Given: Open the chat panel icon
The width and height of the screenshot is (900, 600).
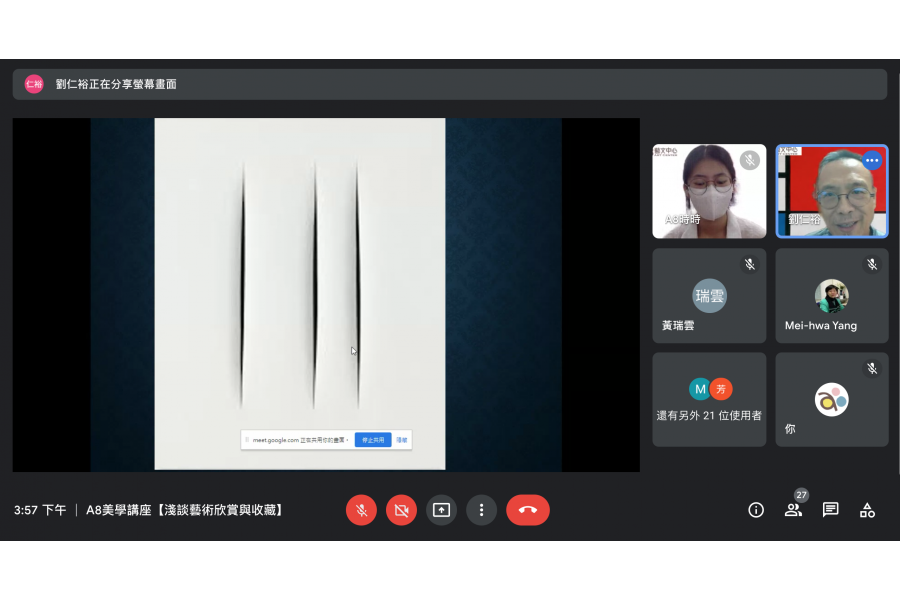Looking at the screenshot, I should tap(831, 510).
